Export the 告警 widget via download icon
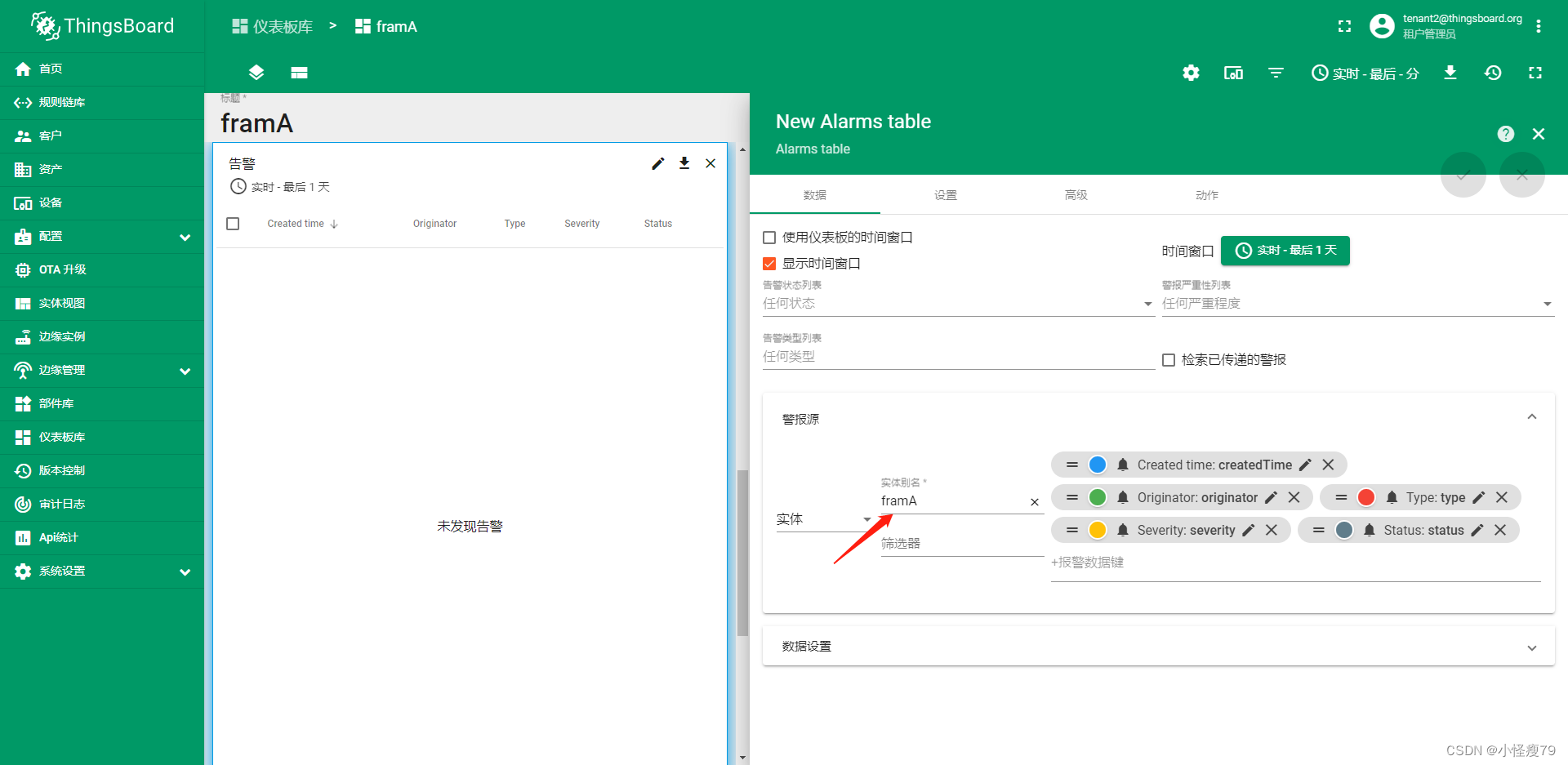The height and width of the screenshot is (765, 1568). (x=684, y=163)
